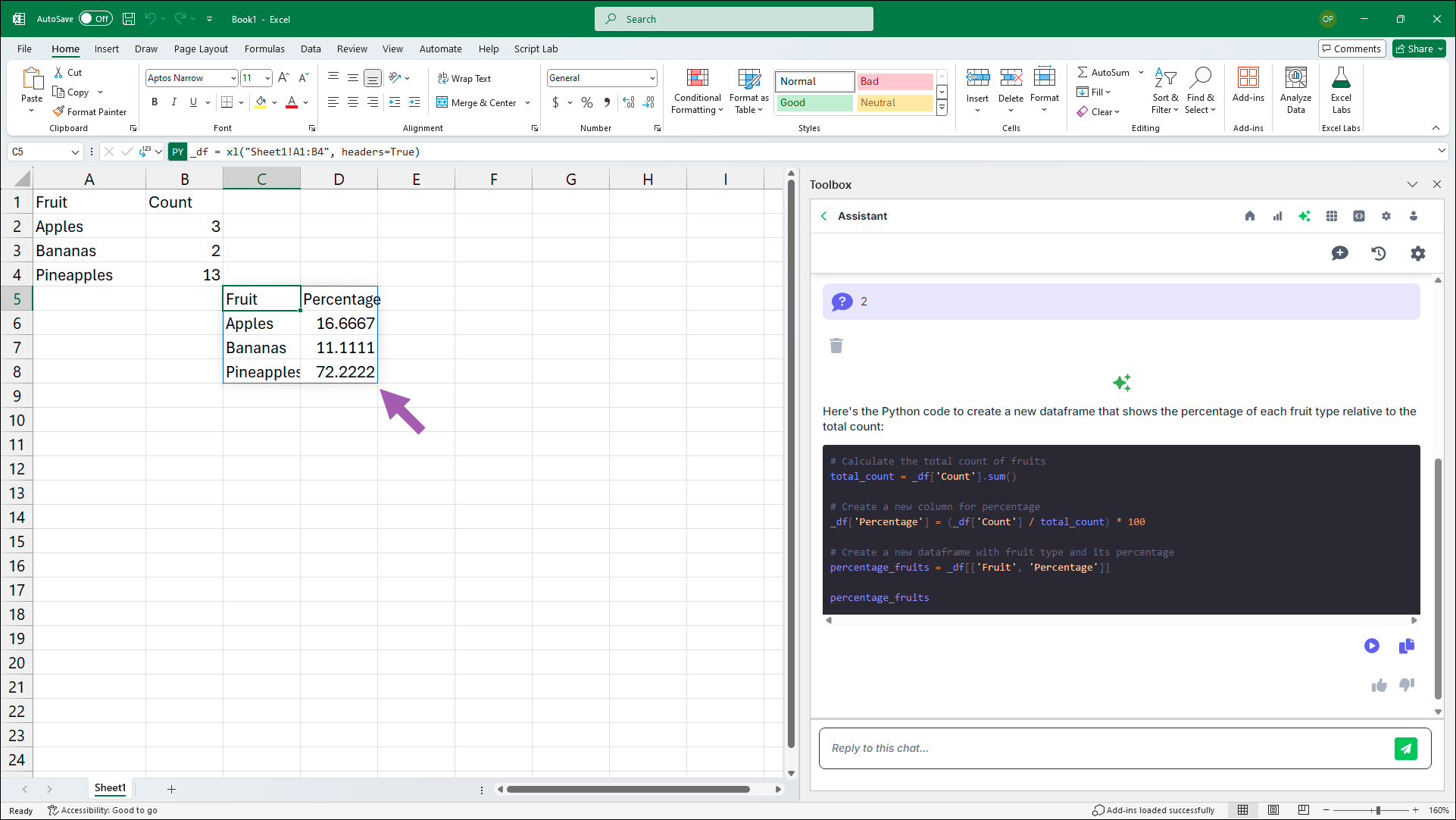Toggle Wrap Text for selected cell

(x=464, y=78)
